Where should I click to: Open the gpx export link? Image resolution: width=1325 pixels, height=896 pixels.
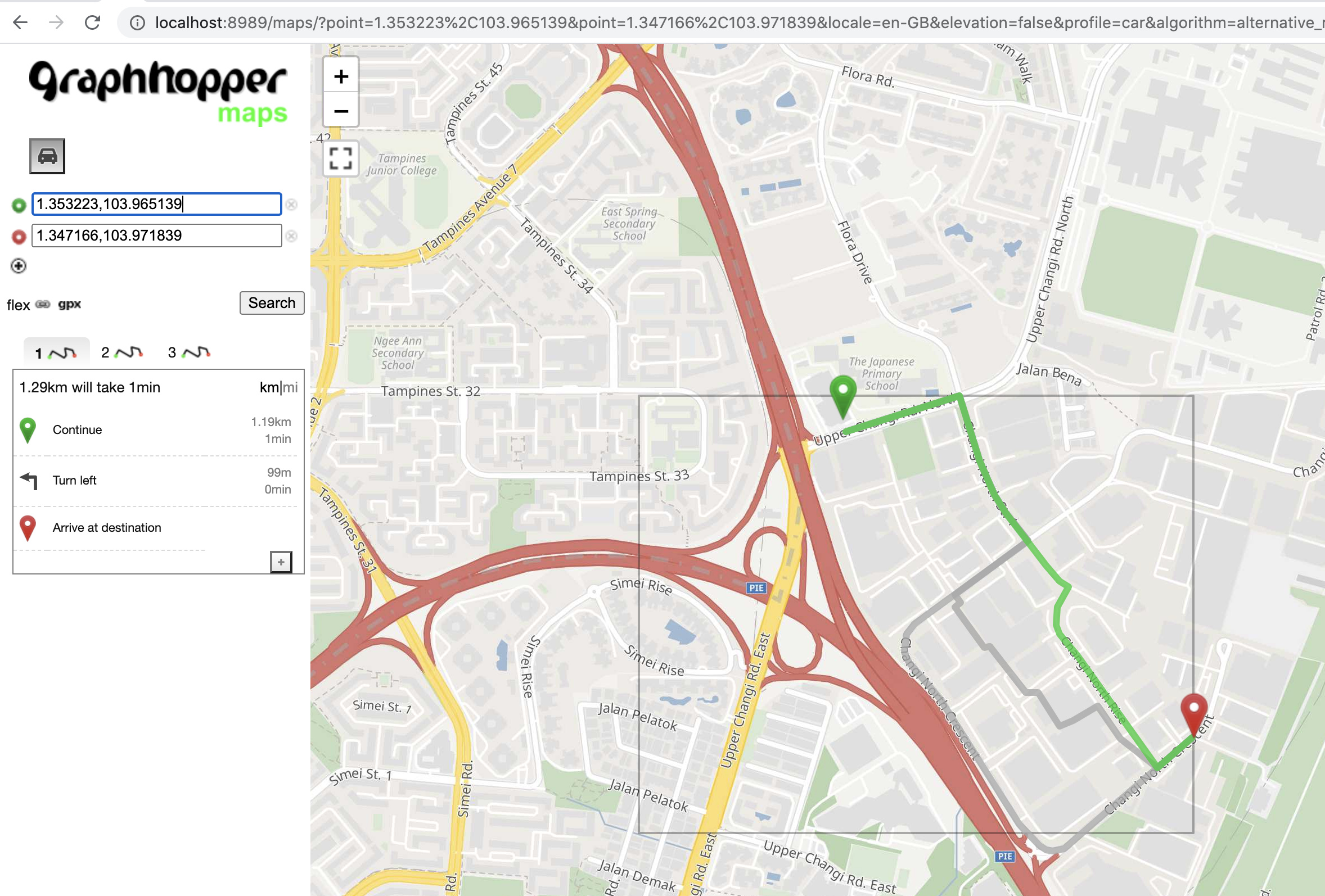coord(70,304)
